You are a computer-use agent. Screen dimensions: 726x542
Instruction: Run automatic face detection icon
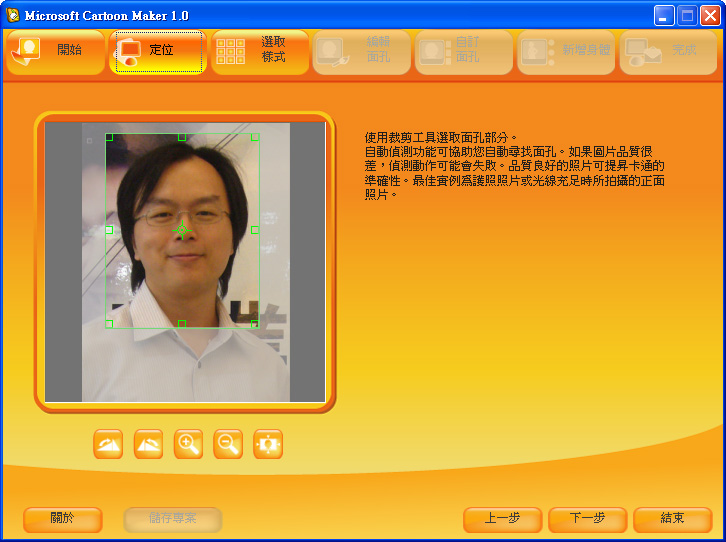[x=268, y=444]
